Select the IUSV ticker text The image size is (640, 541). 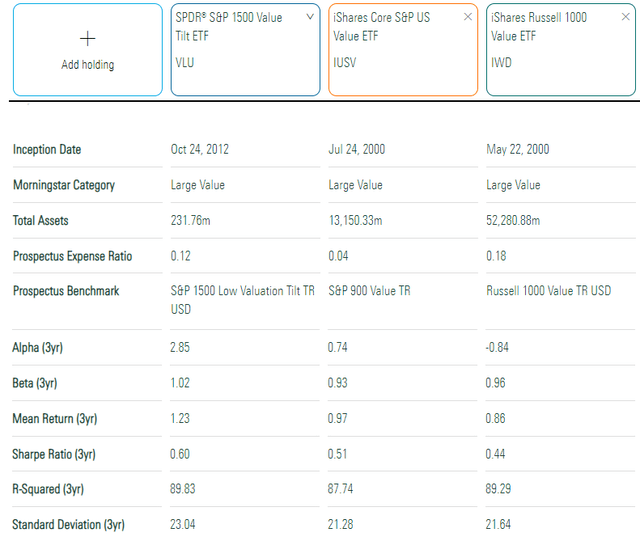point(344,62)
